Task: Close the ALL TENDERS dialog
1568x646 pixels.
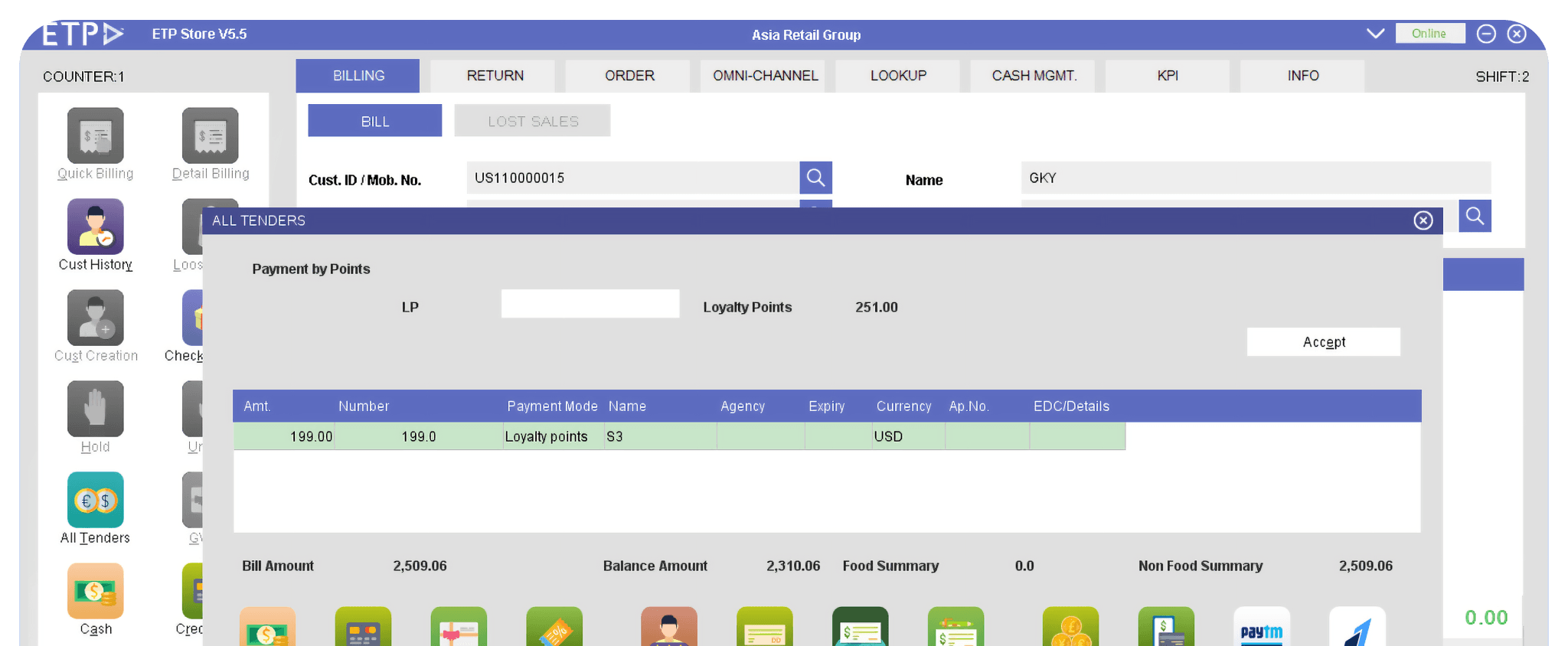Action: [x=1423, y=220]
